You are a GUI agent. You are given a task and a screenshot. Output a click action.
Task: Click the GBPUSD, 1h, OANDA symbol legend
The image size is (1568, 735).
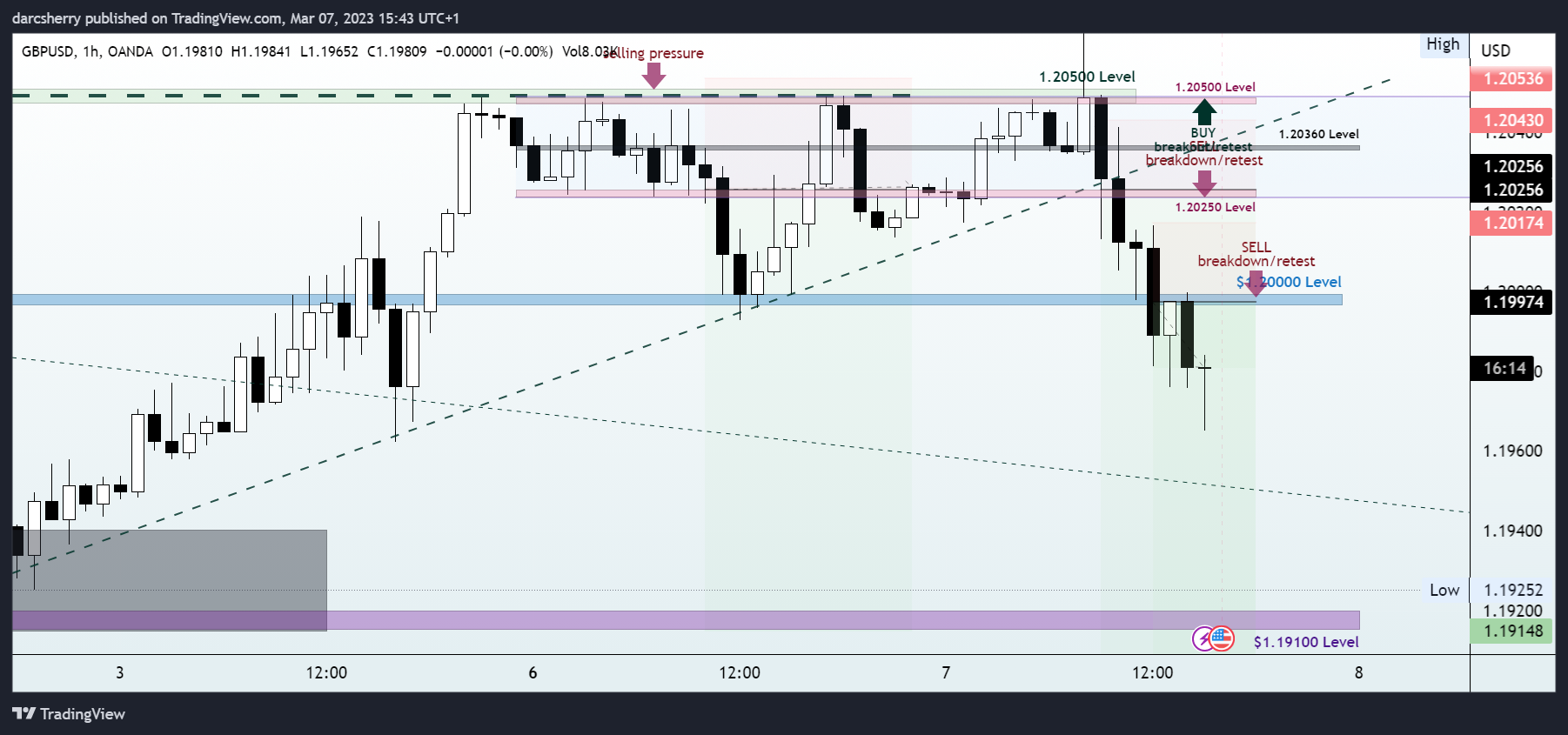click(x=87, y=51)
